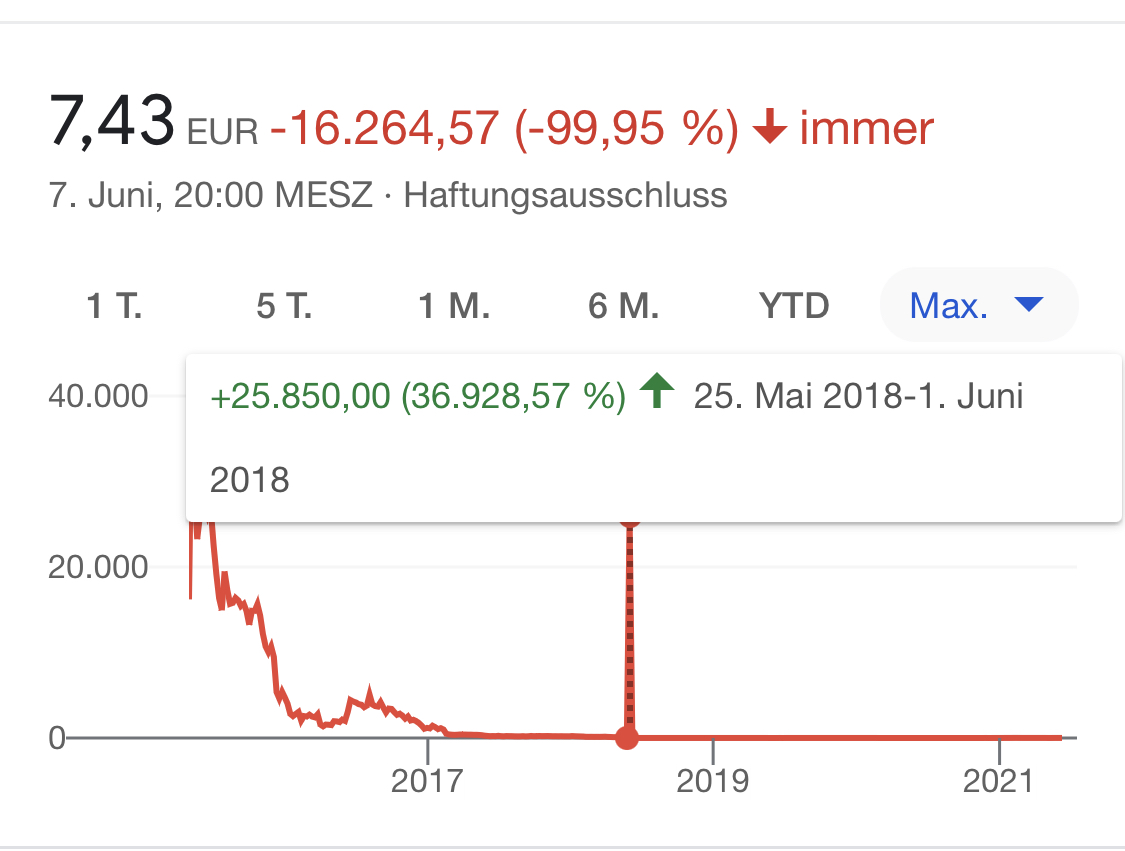Click the red loss value -16.264,57
Screen dimensions: 1125x851
[x=380, y=128]
